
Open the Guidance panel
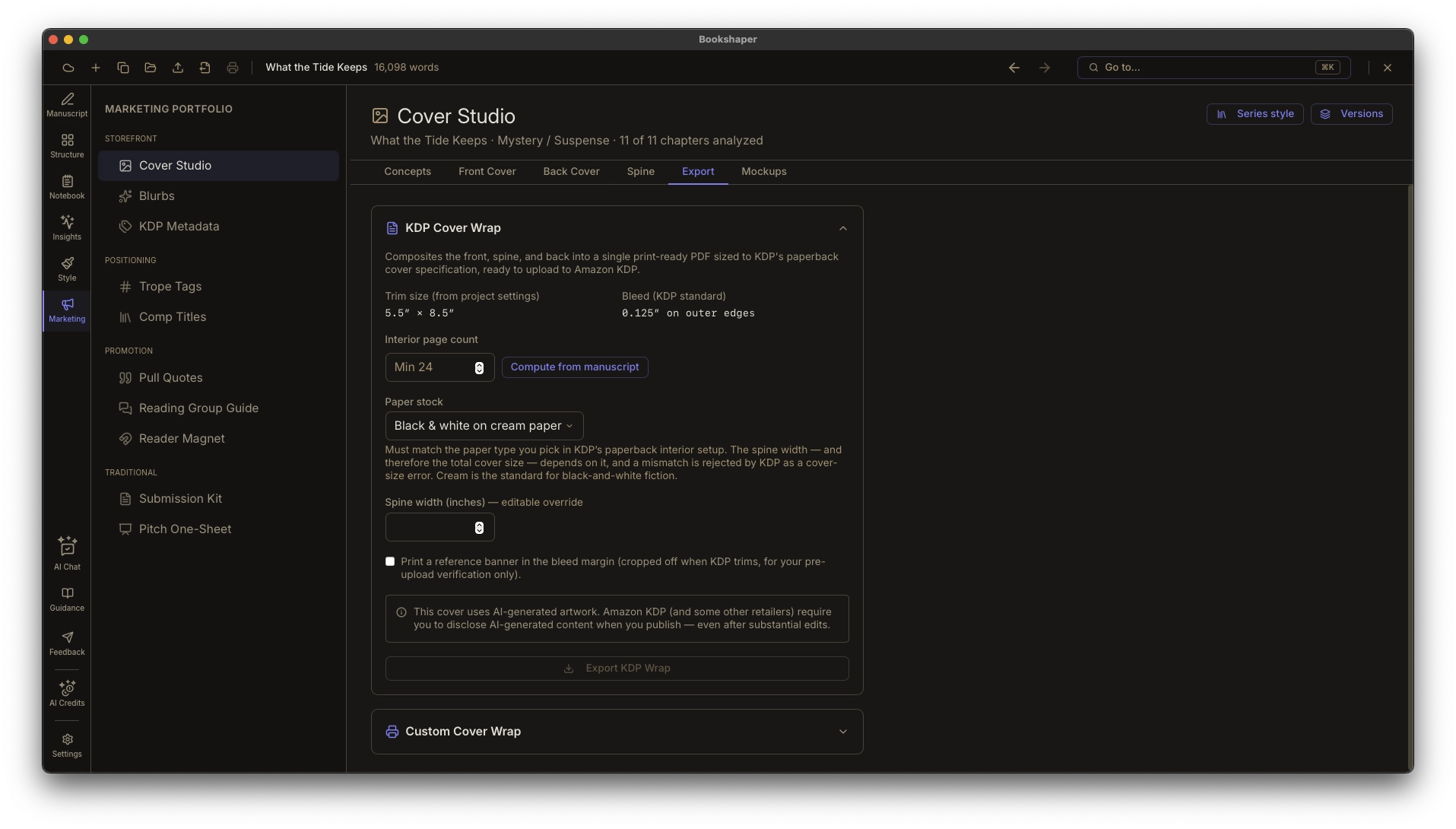pyautogui.click(x=67, y=599)
